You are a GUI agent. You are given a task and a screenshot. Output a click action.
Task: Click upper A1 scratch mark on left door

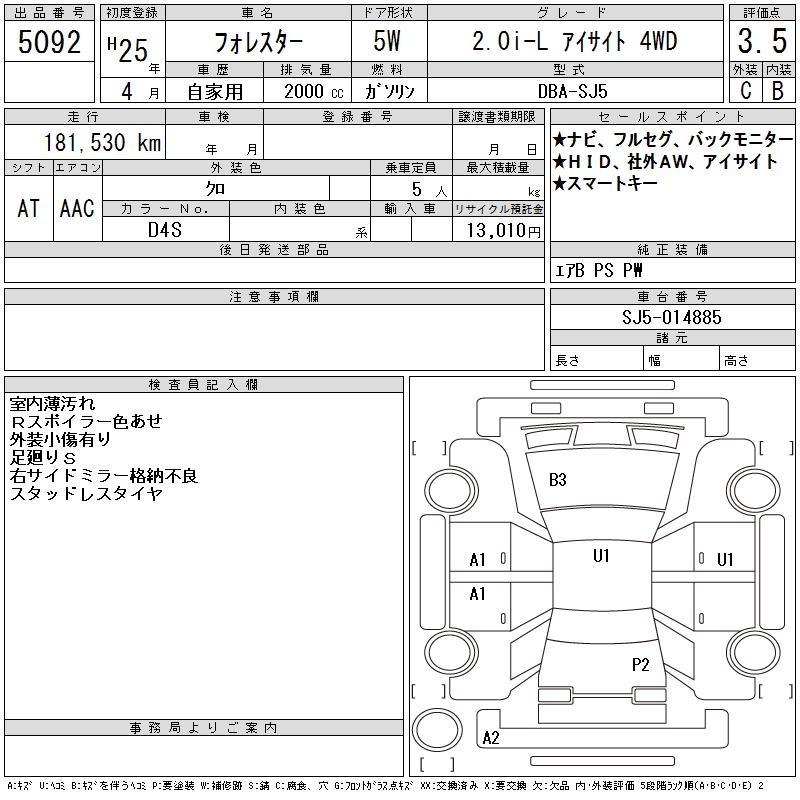[x=477, y=560]
